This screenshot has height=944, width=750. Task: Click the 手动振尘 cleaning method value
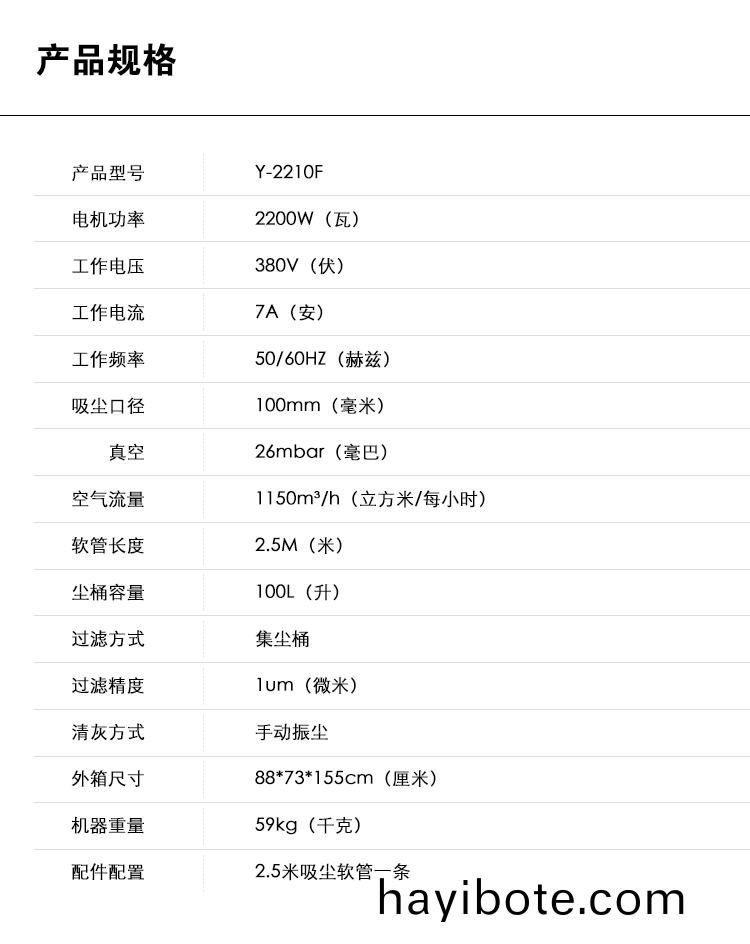click(x=291, y=732)
